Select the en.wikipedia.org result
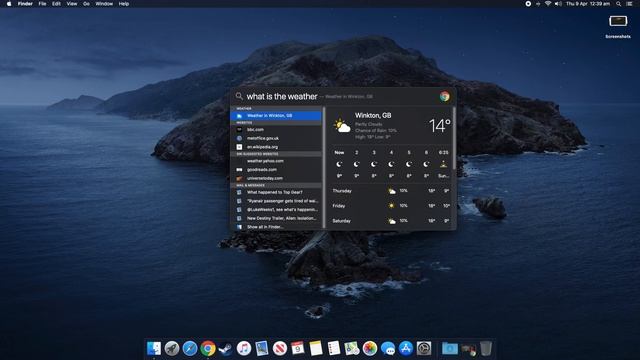640x360 pixels. tap(276, 147)
